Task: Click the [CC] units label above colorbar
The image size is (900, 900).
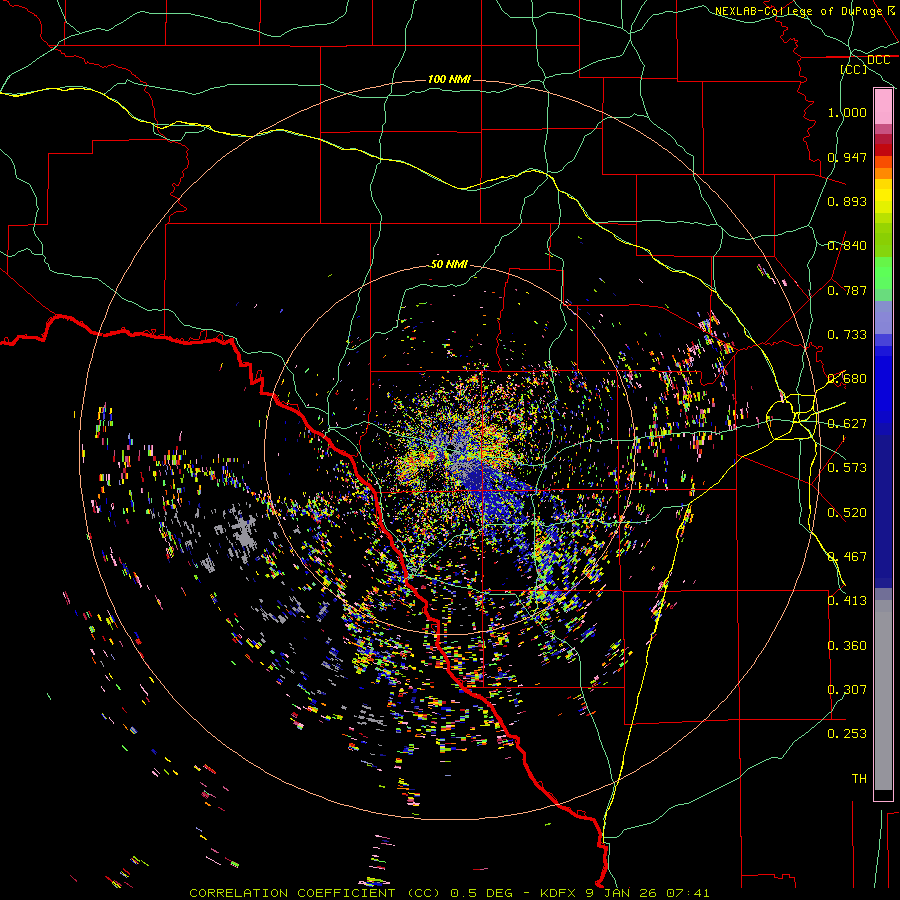Action: pos(854,69)
